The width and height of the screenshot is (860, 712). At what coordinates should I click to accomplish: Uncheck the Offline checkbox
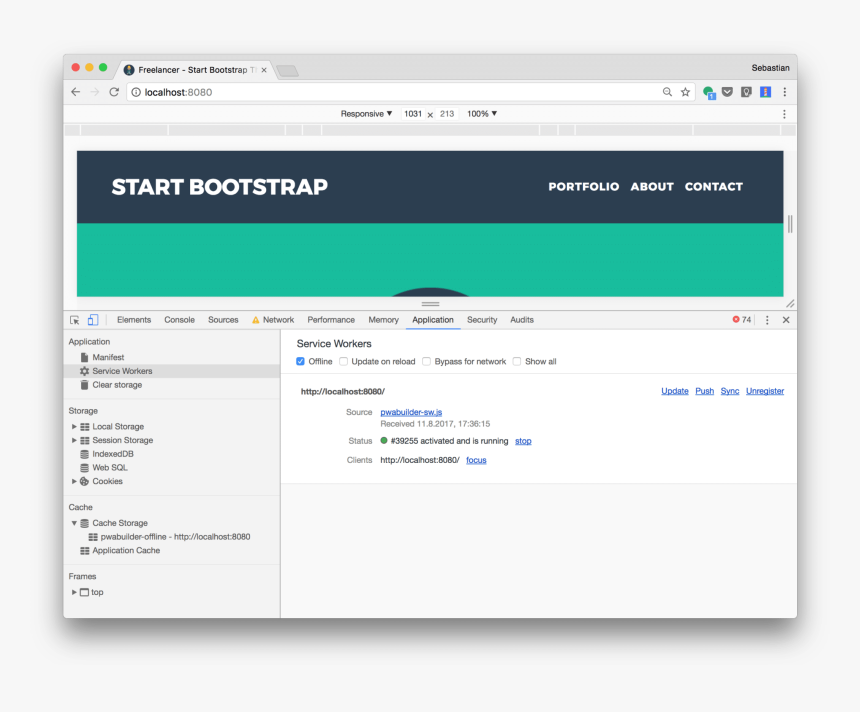pos(301,362)
